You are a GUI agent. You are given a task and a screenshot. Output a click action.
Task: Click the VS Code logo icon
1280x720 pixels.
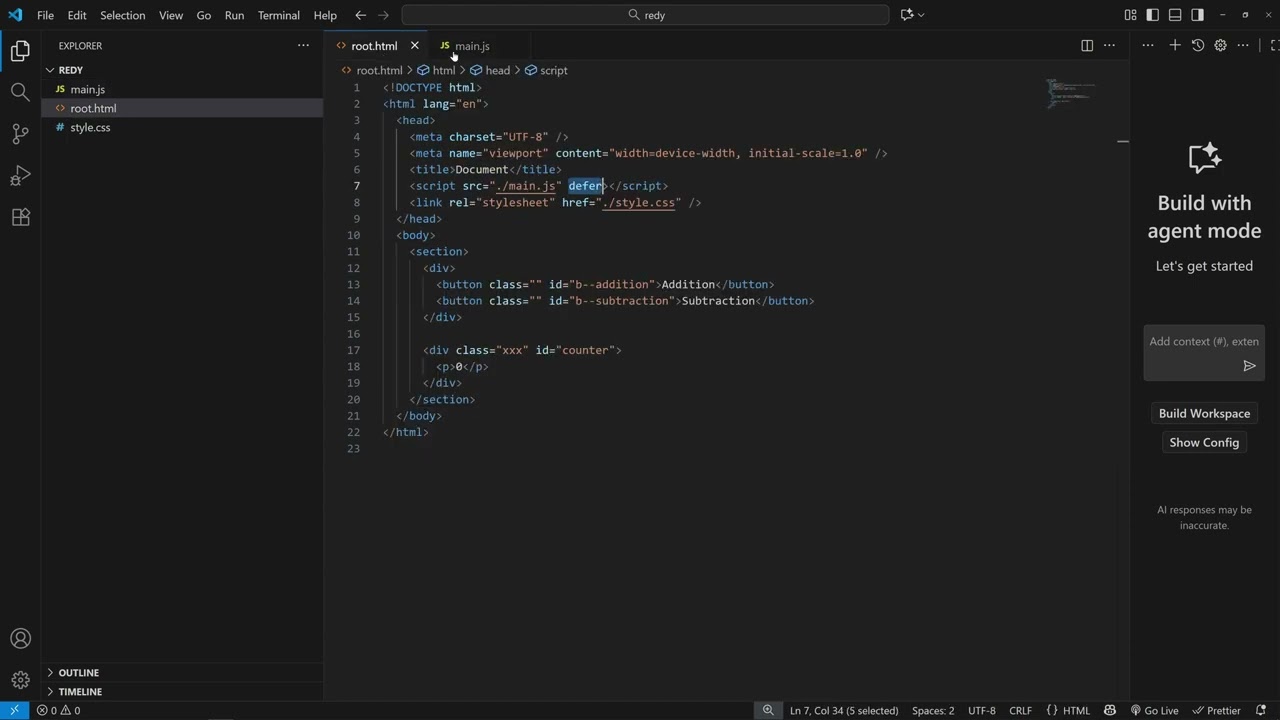(15, 15)
